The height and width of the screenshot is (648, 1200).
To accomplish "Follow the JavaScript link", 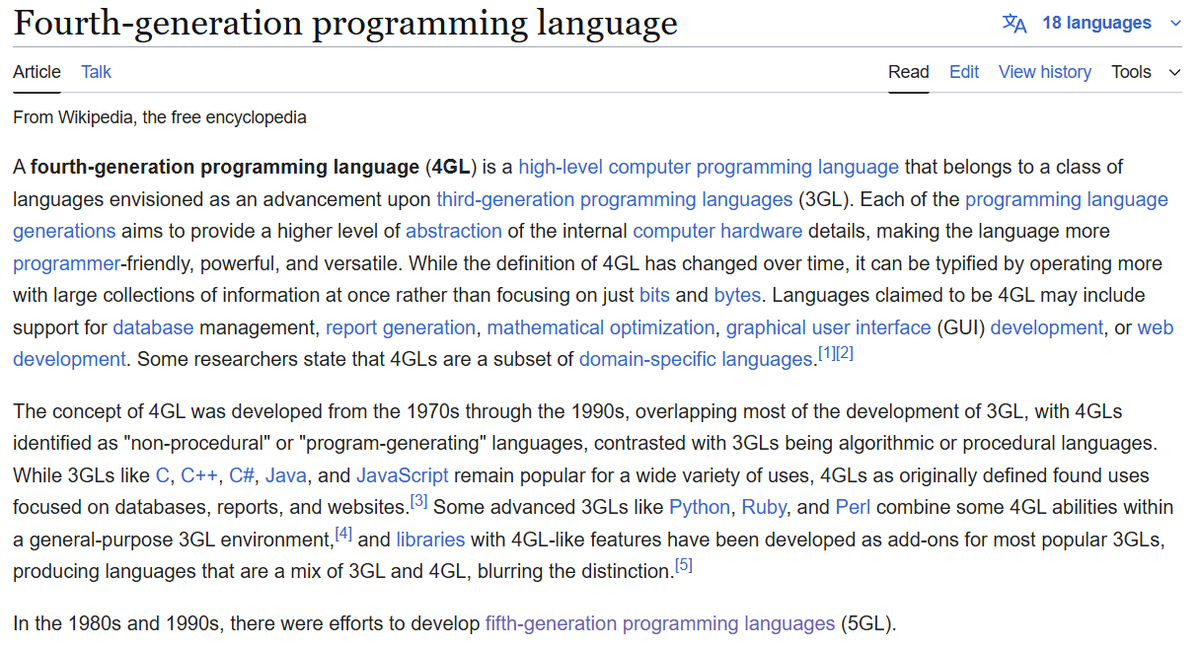I will tap(402, 475).
